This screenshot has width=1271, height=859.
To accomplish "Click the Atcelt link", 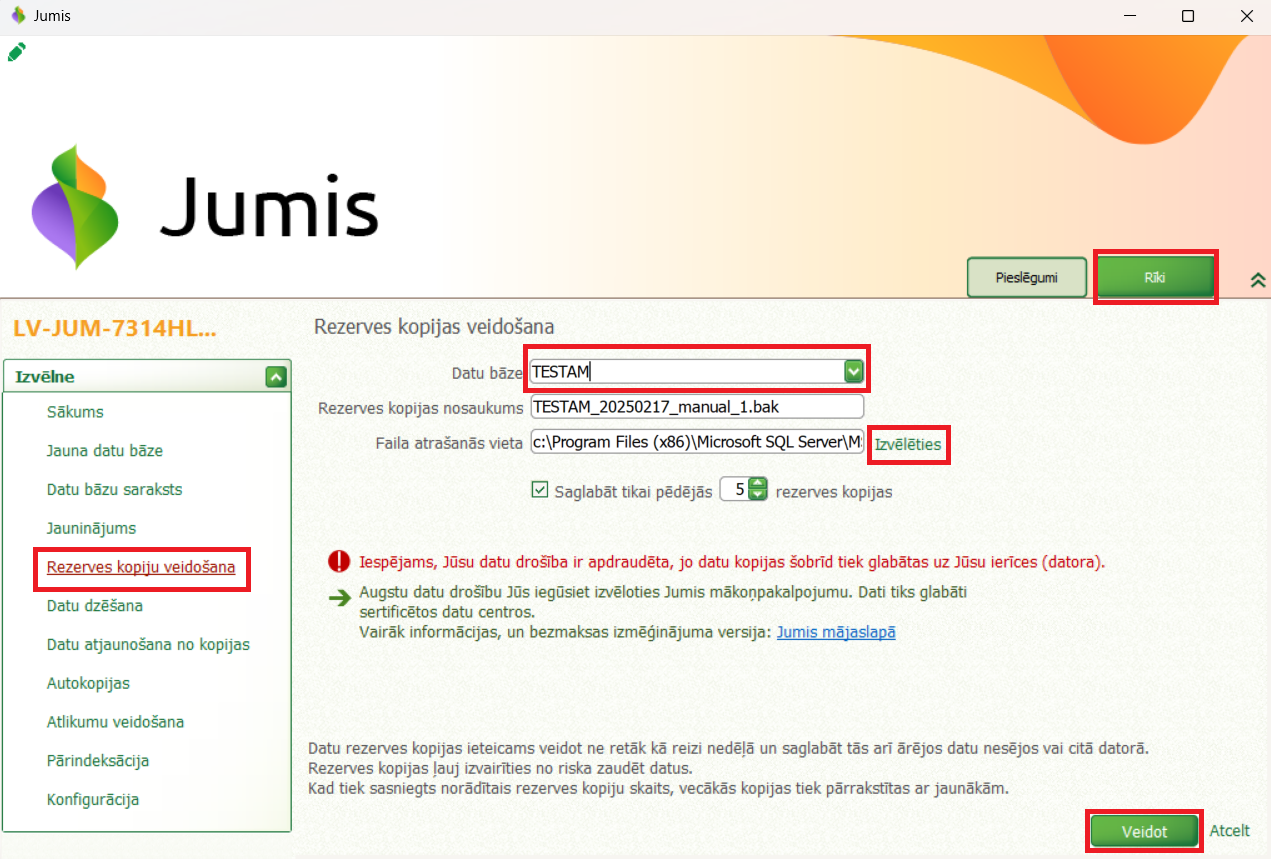I will [1230, 831].
